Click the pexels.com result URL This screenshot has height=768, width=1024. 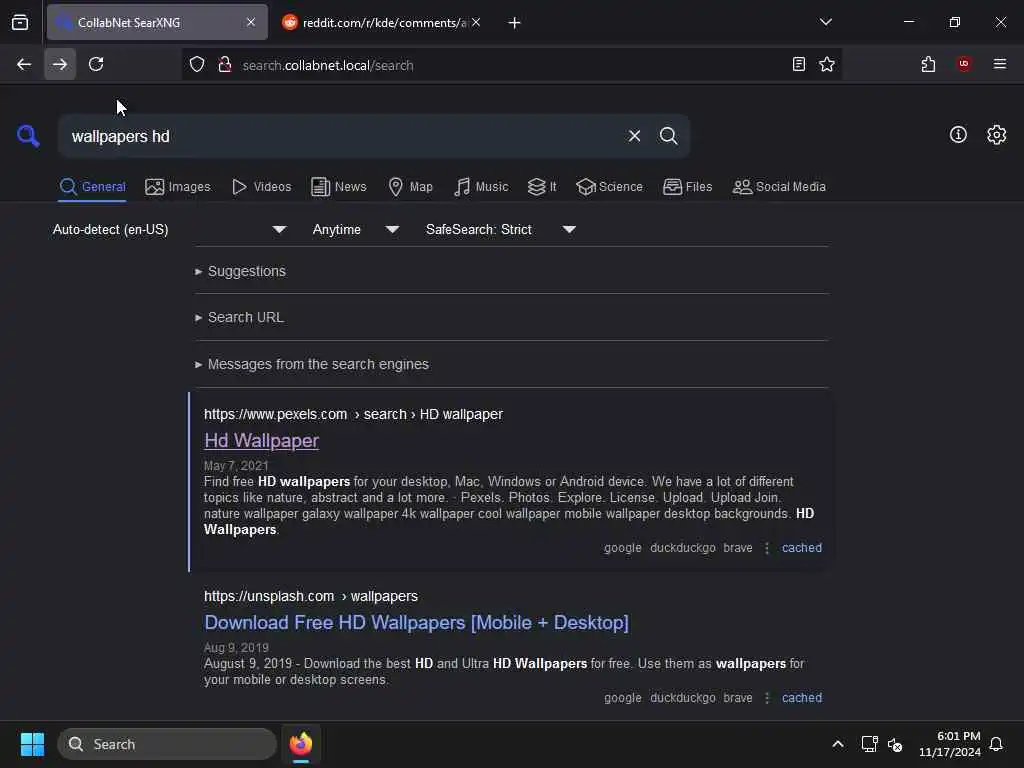pyautogui.click(x=353, y=414)
